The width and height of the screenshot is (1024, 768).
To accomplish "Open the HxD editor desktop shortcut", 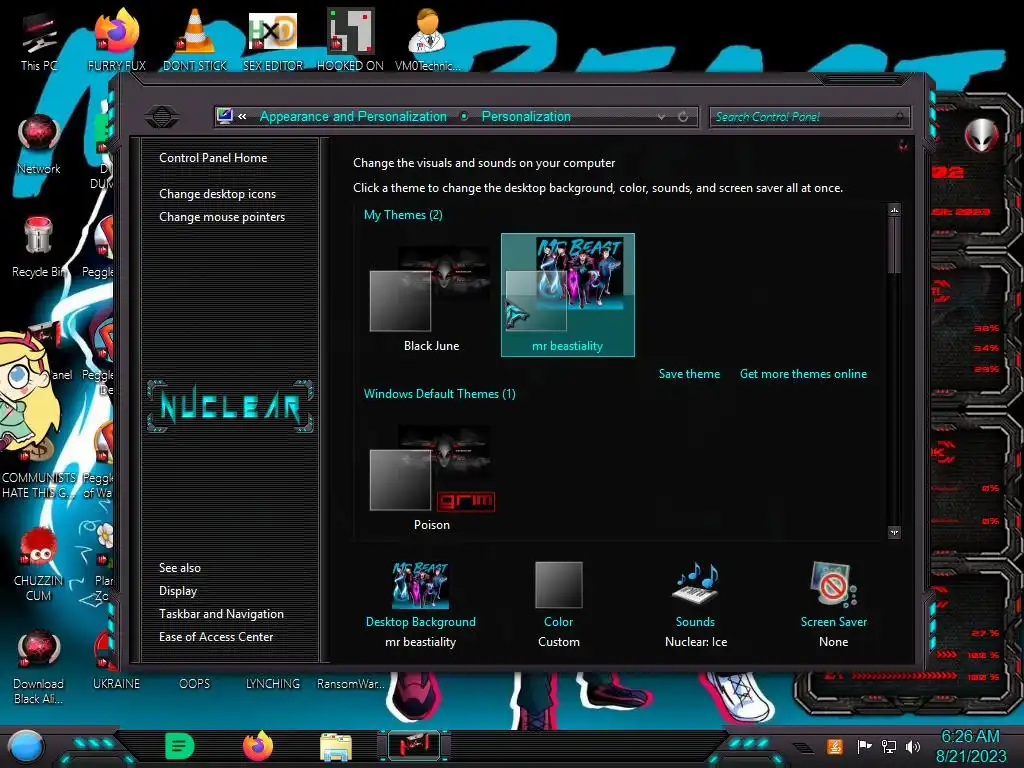I will coord(273,39).
